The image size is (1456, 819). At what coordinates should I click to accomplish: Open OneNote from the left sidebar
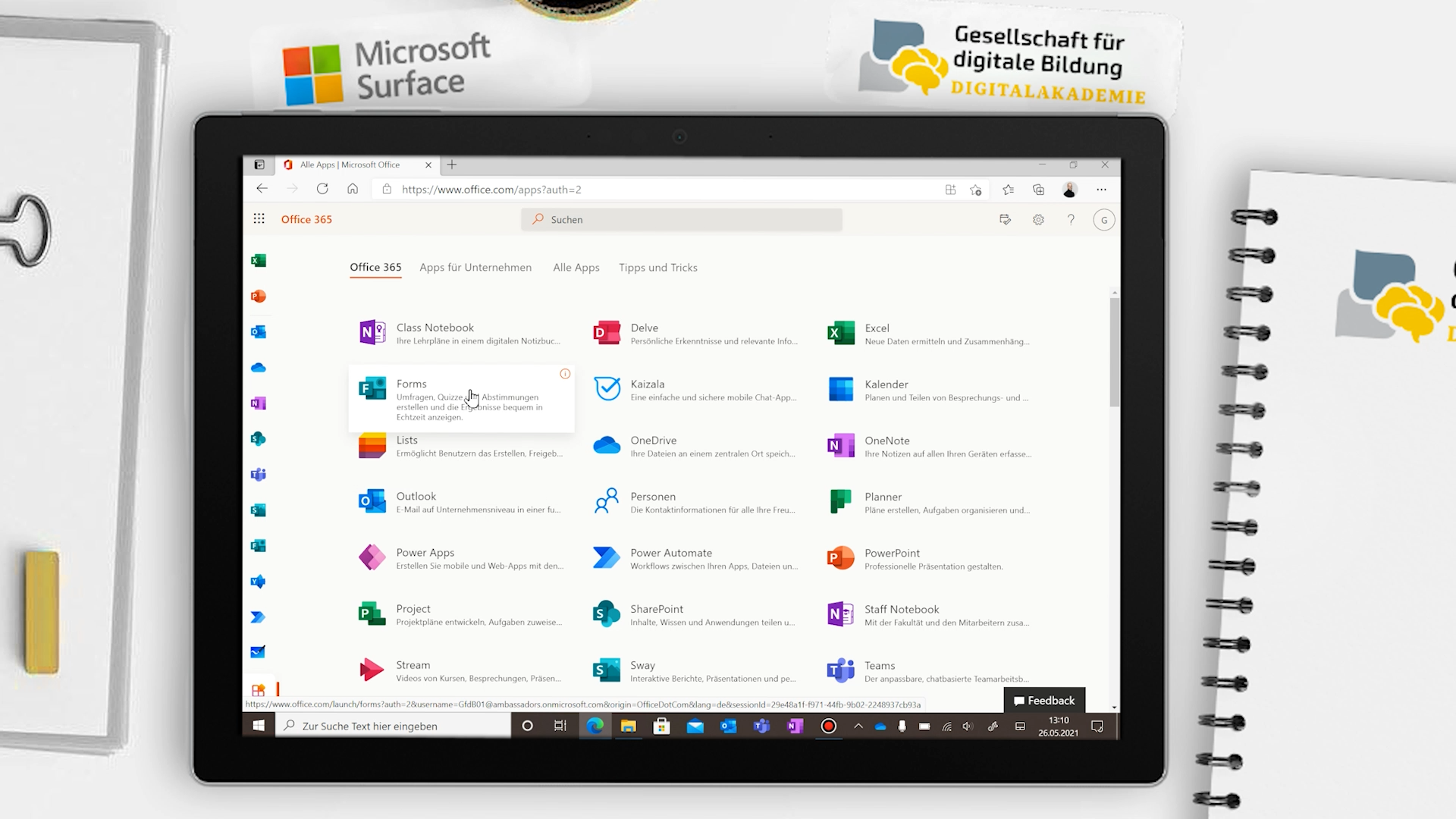point(259,403)
